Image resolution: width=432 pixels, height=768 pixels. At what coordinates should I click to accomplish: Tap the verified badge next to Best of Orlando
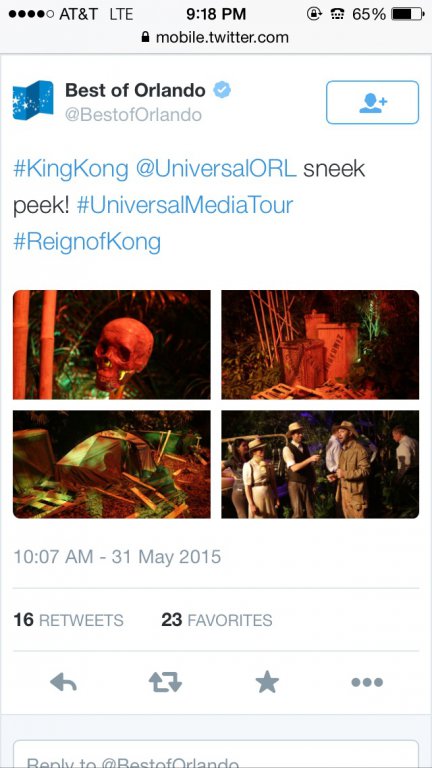(222, 90)
